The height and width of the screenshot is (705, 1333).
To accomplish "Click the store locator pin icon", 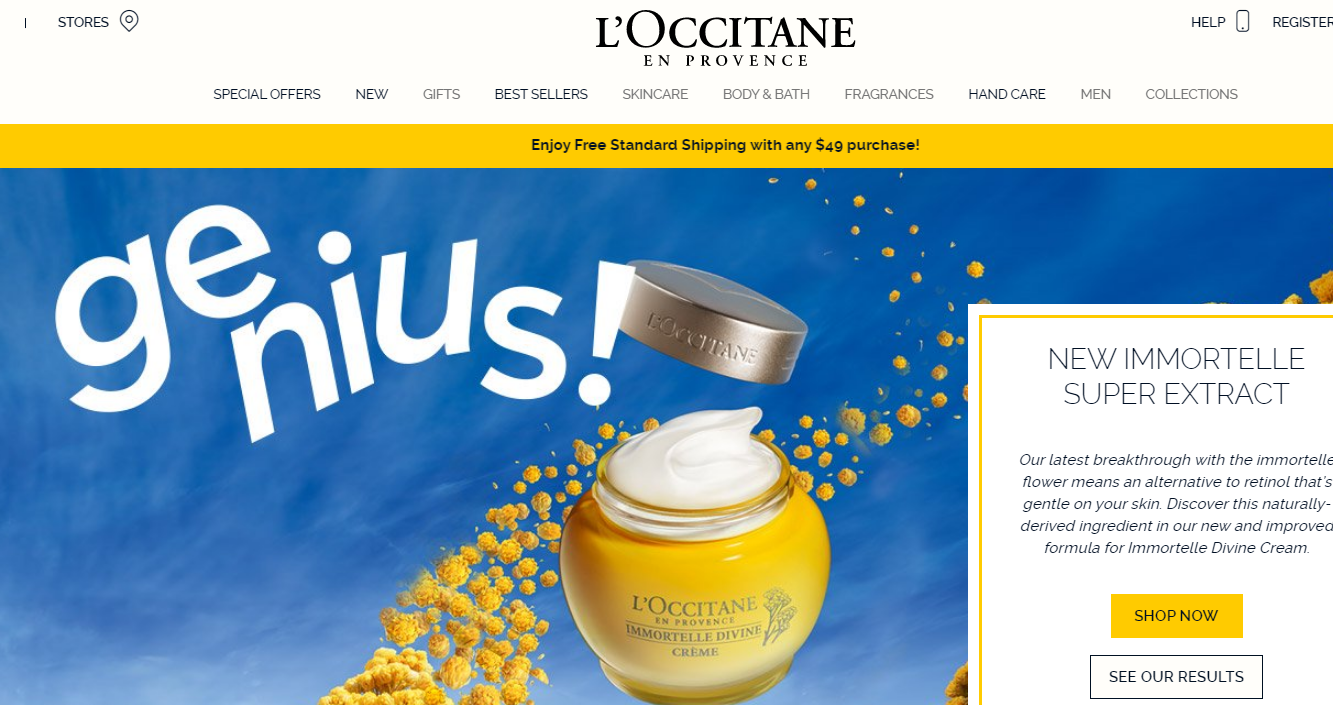I will pyautogui.click(x=129, y=21).
